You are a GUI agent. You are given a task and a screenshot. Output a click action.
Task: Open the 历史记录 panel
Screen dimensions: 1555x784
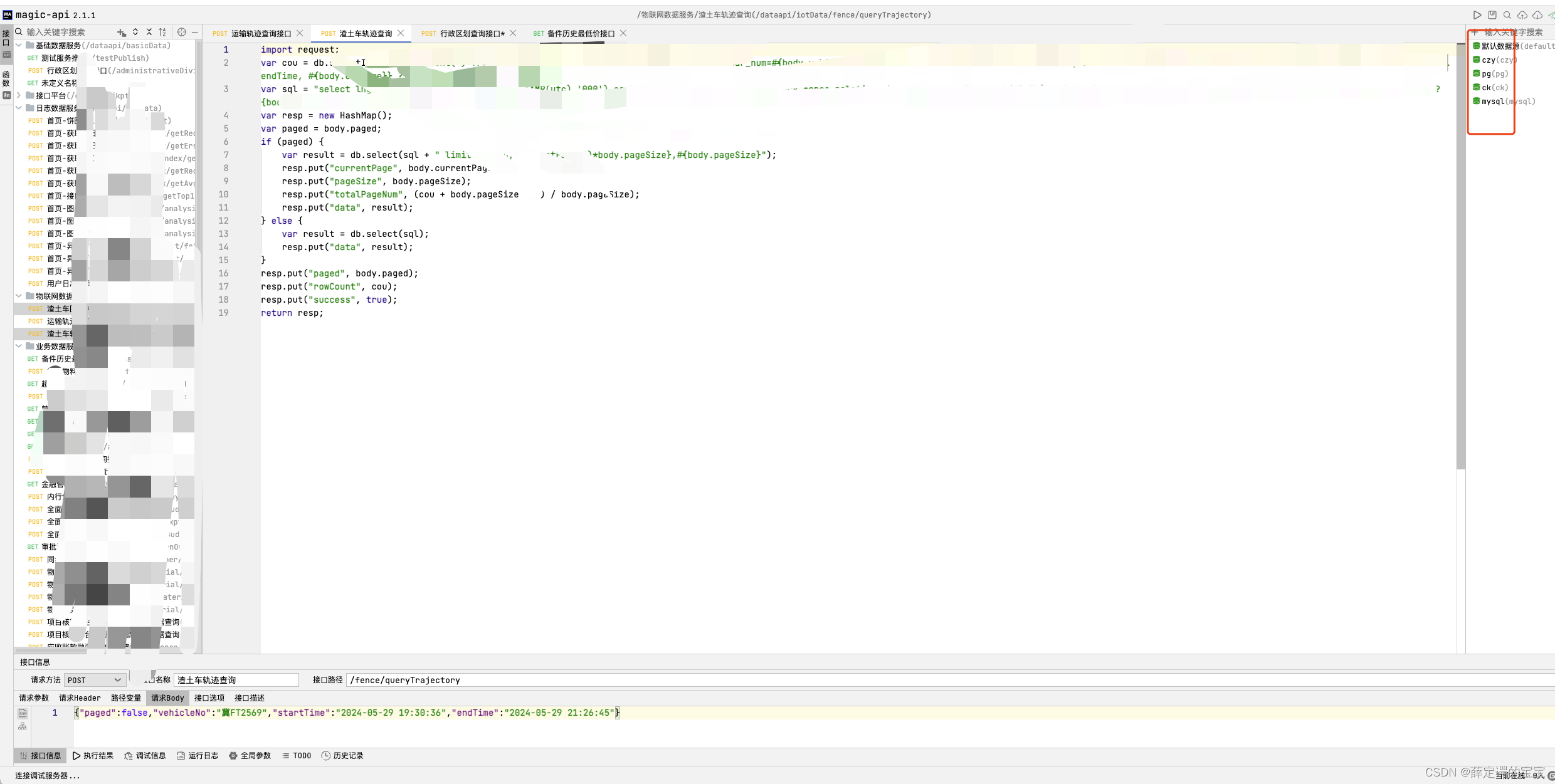tap(342, 756)
